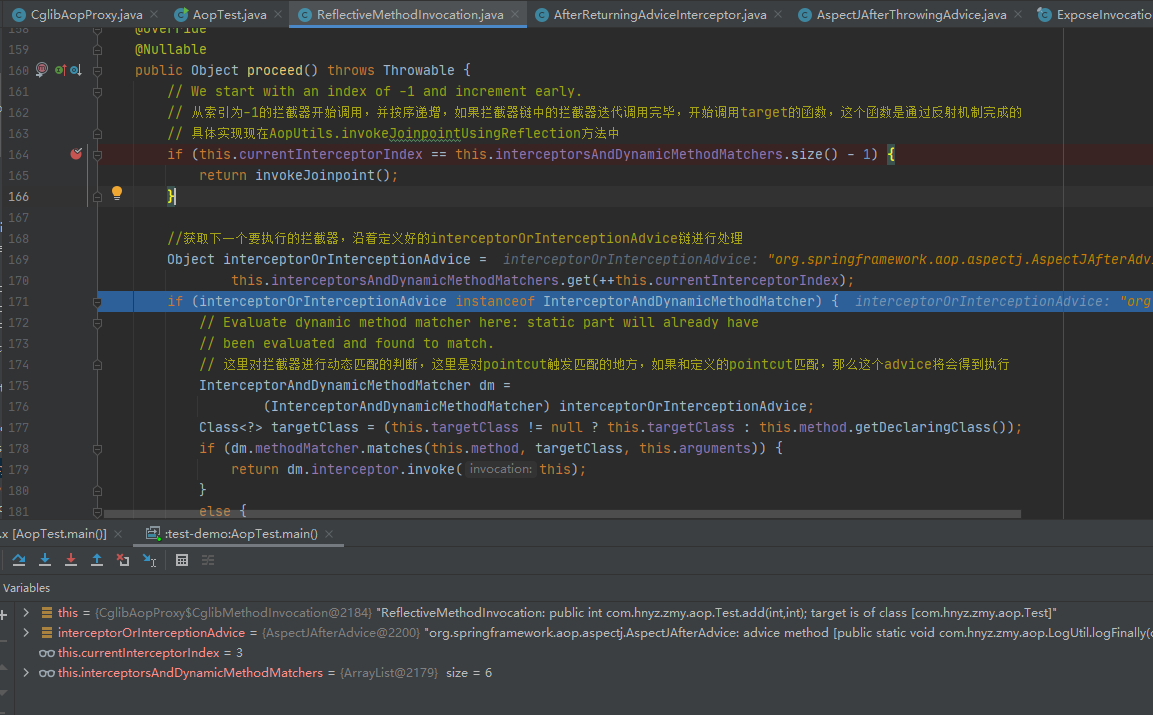Click the object icon beside the 'this' variable
The image size is (1153, 715).
pyautogui.click(x=46, y=613)
